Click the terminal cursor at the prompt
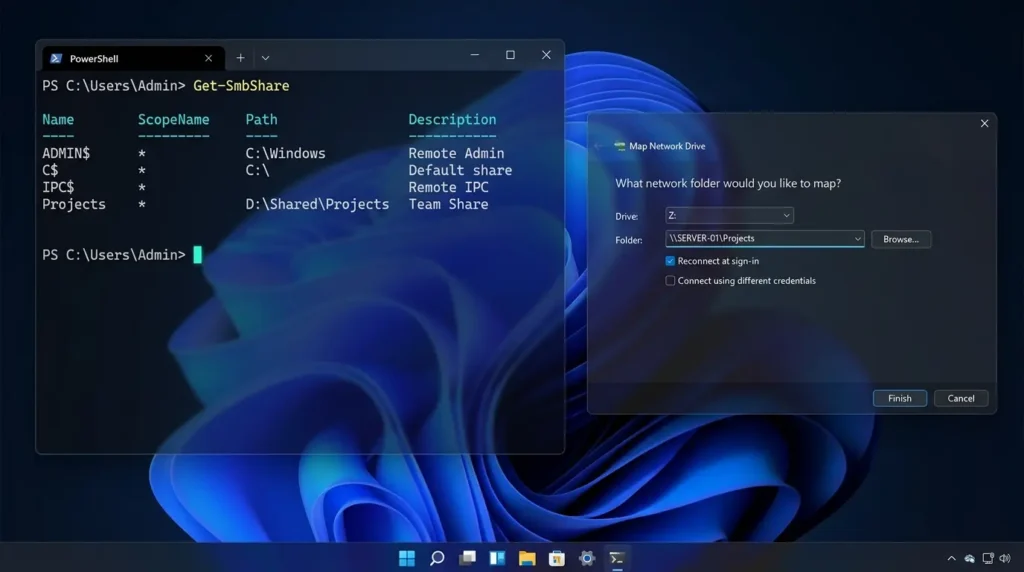 pos(198,255)
